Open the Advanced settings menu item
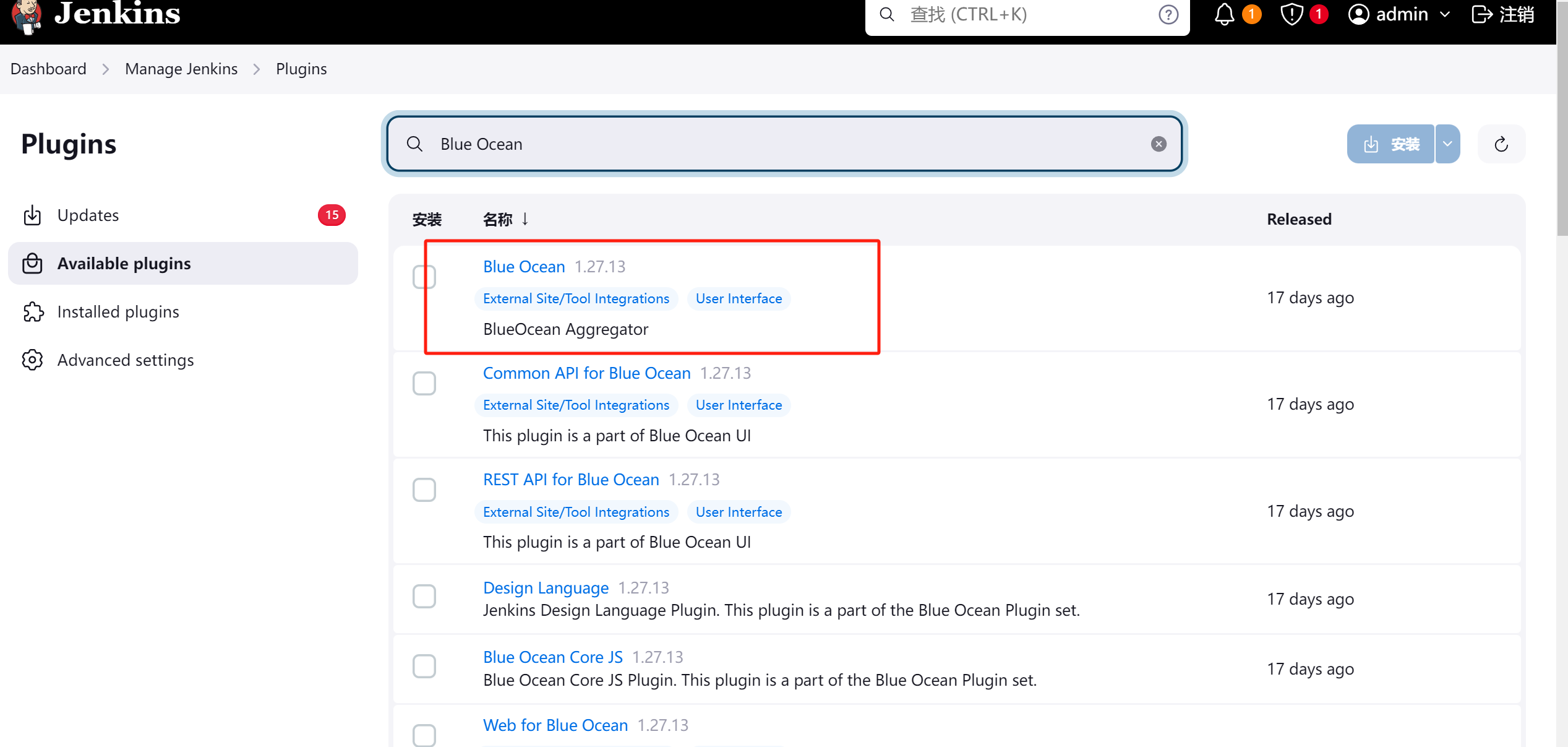Image resolution: width=1568 pixels, height=747 pixels. (x=125, y=359)
